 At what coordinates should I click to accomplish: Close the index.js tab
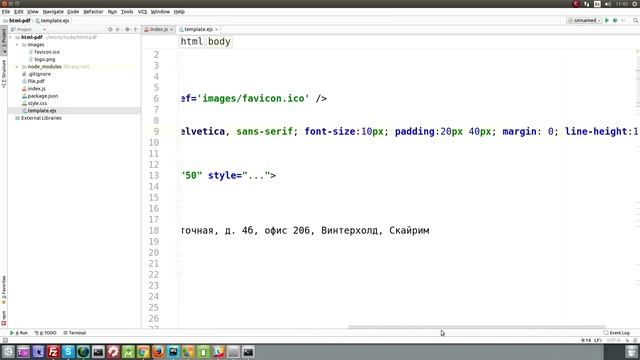click(171, 29)
